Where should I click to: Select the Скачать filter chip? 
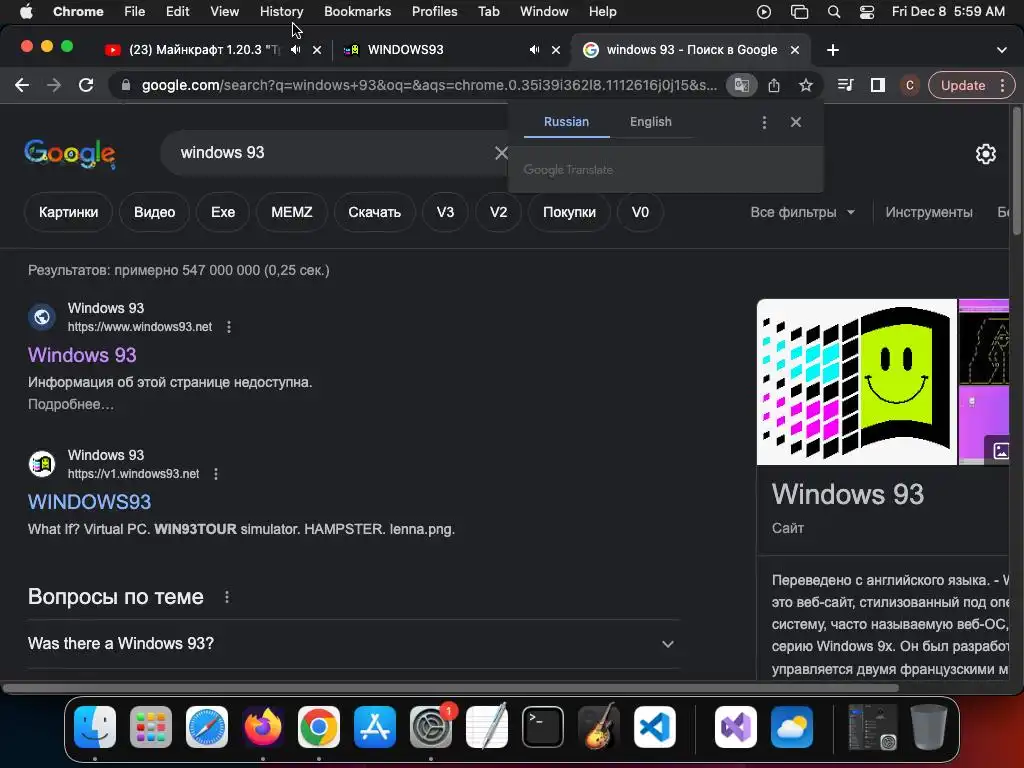tap(374, 212)
